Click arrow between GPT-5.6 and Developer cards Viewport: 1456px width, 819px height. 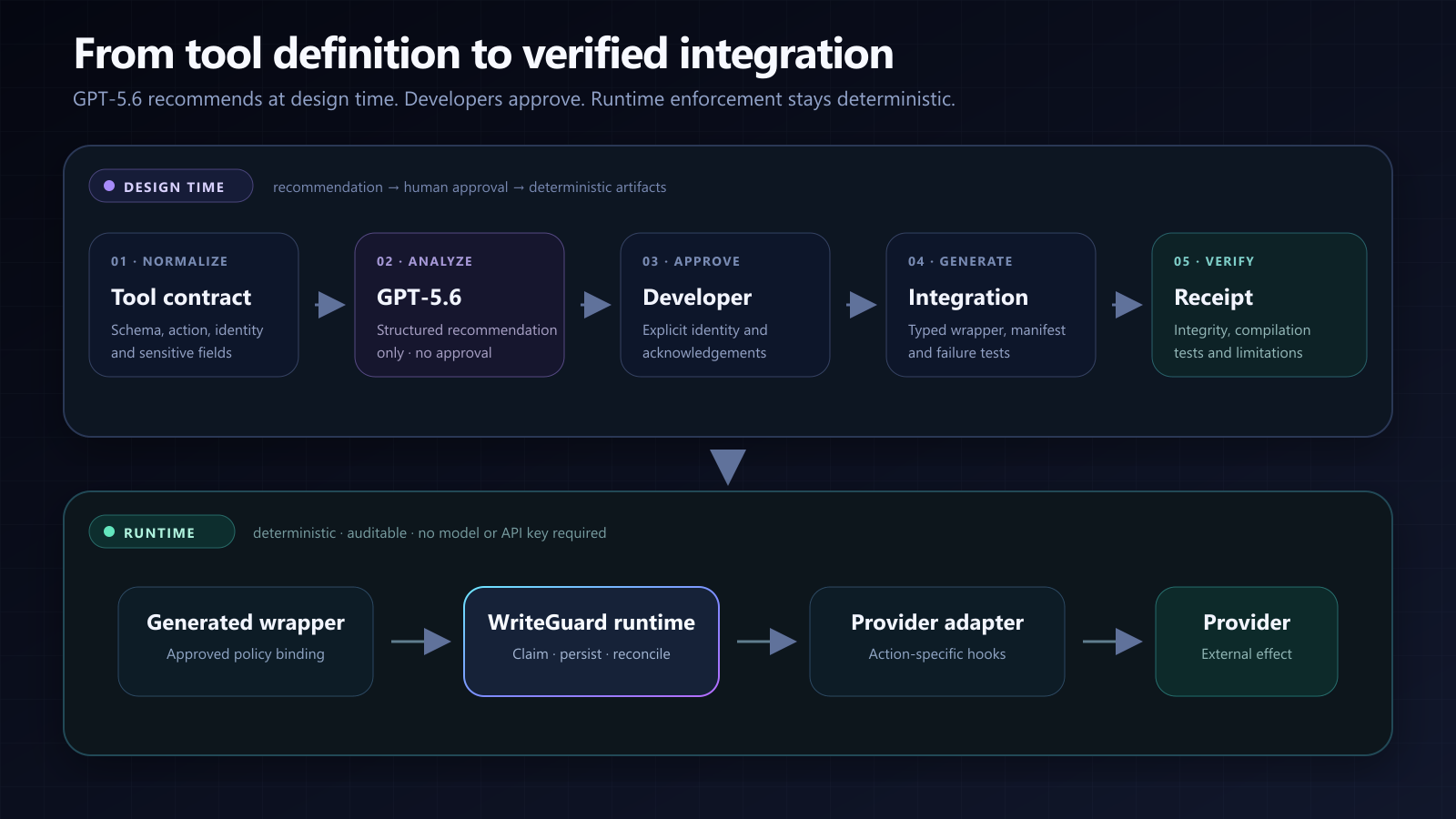coord(596,305)
